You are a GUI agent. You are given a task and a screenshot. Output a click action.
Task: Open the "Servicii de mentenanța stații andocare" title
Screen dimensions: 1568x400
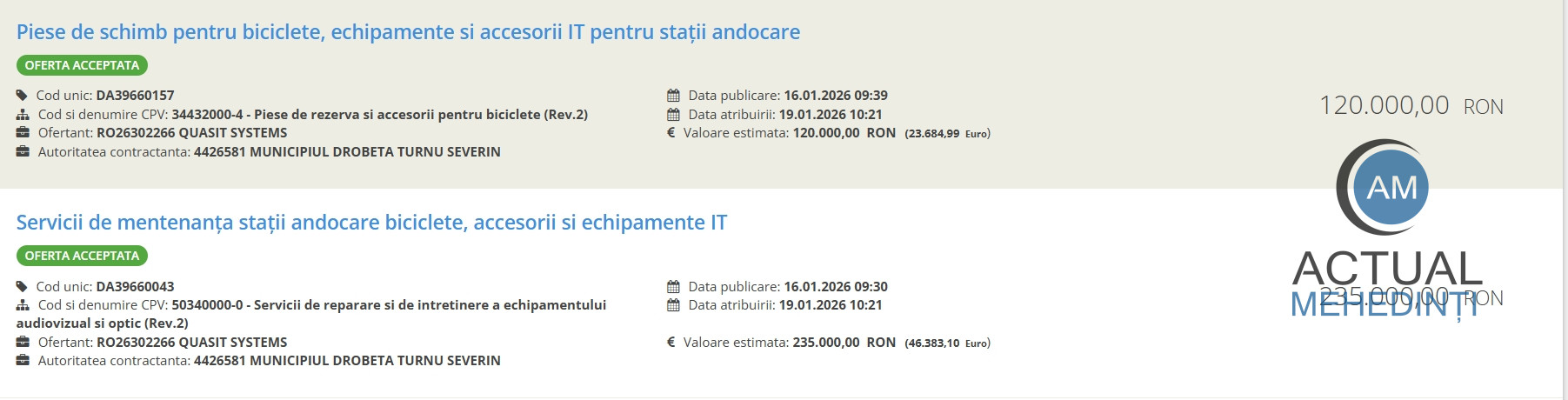(x=371, y=223)
